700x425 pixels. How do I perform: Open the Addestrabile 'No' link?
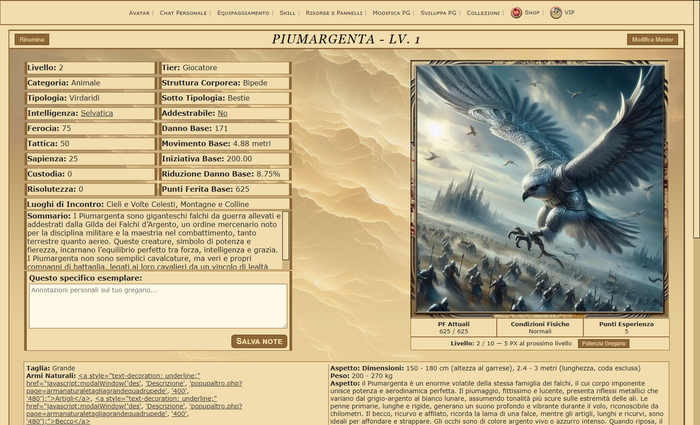[x=222, y=113]
